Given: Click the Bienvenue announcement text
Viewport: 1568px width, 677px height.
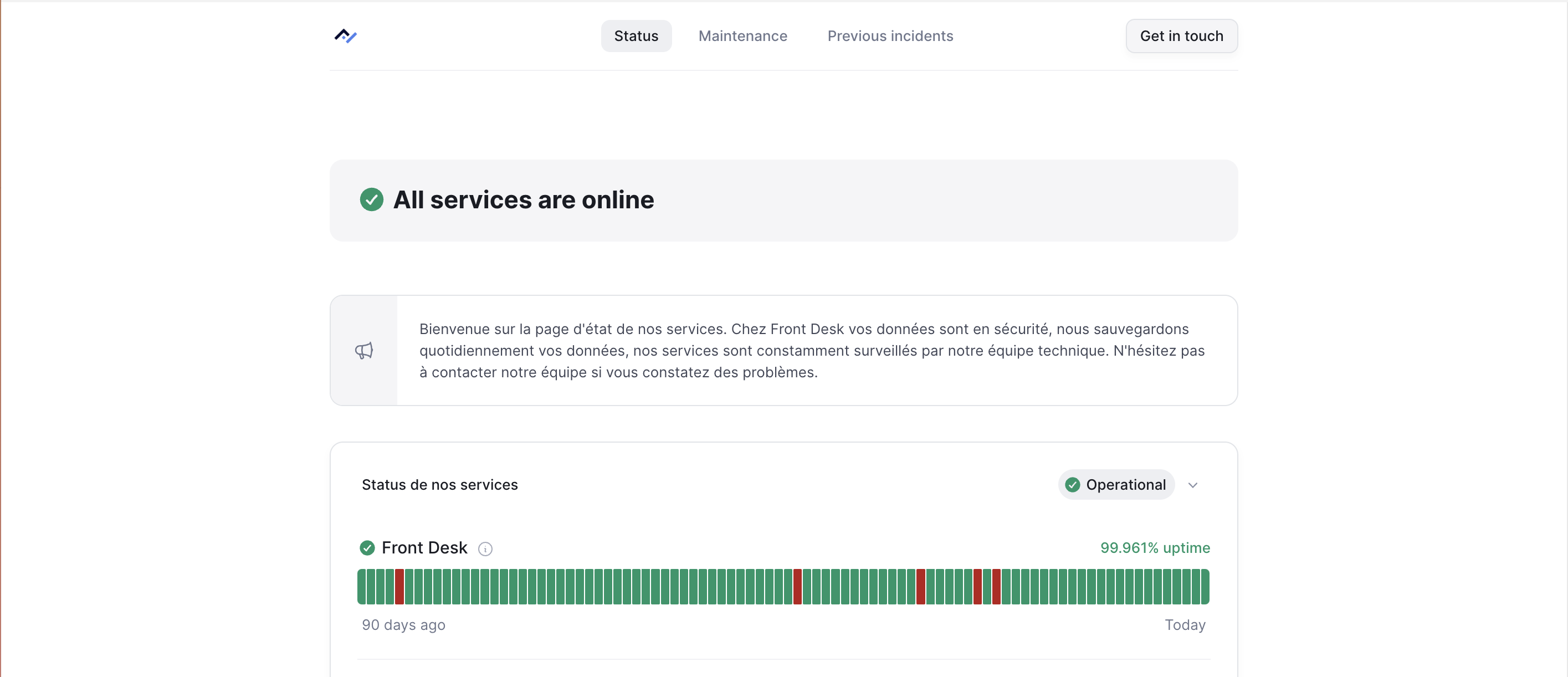Looking at the screenshot, I should point(811,351).
